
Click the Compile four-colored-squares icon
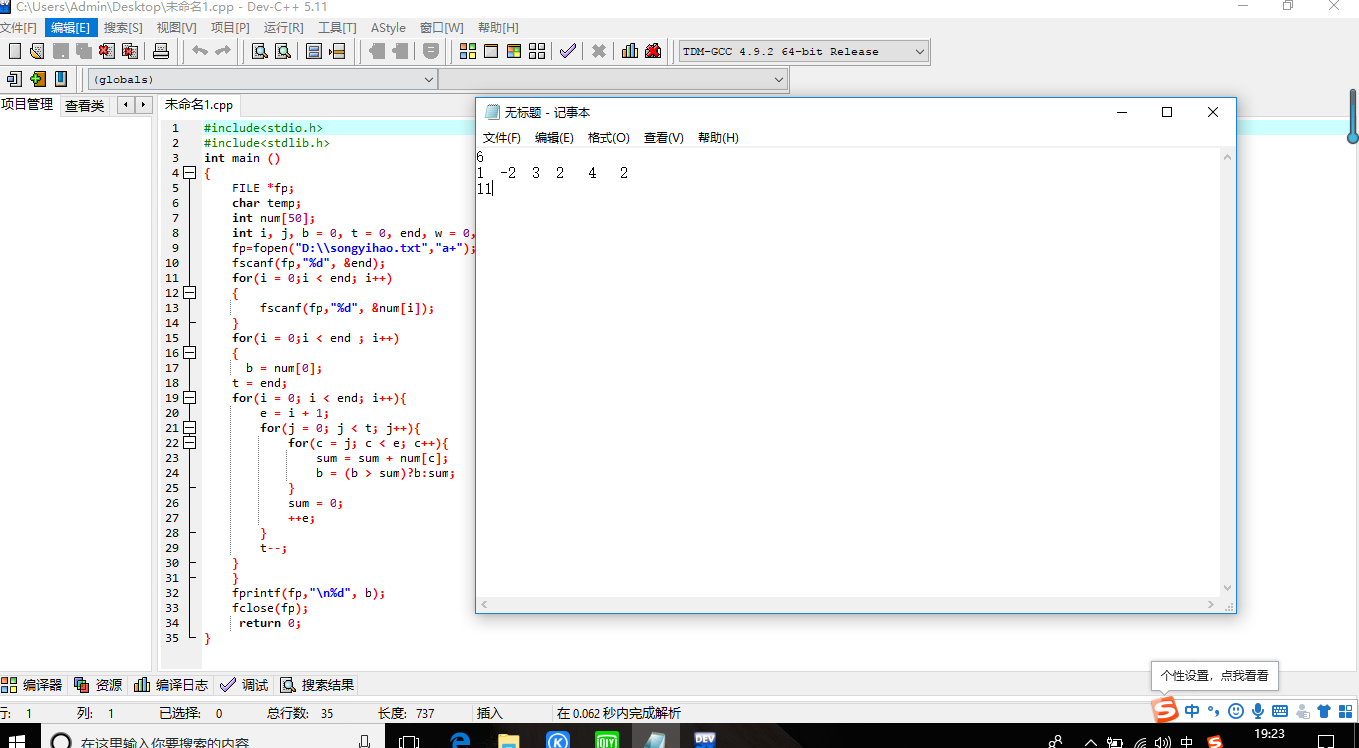tap(468, 51)
